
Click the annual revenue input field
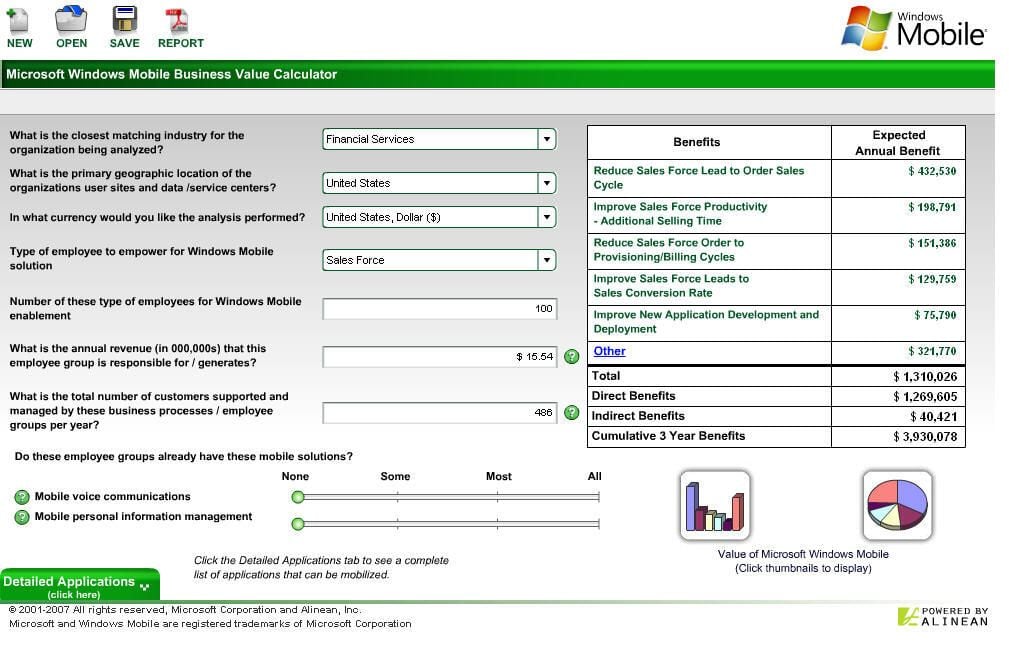(x=440, y=357)
